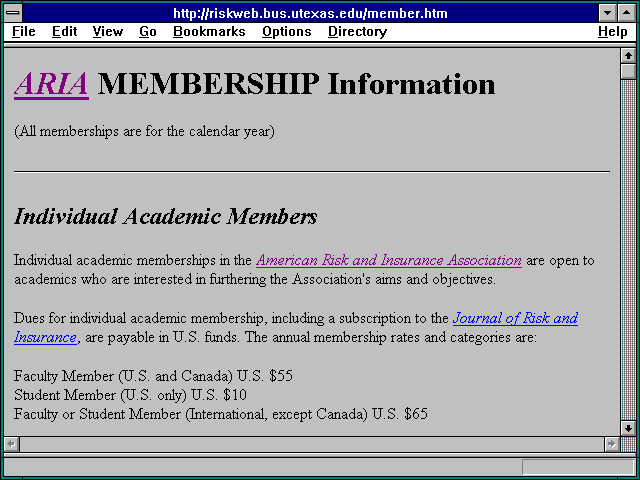The width and height of the screenshot is (640, 480).
Task: Click the vertical scrollbar up arrow
Action: coord(628,56)
